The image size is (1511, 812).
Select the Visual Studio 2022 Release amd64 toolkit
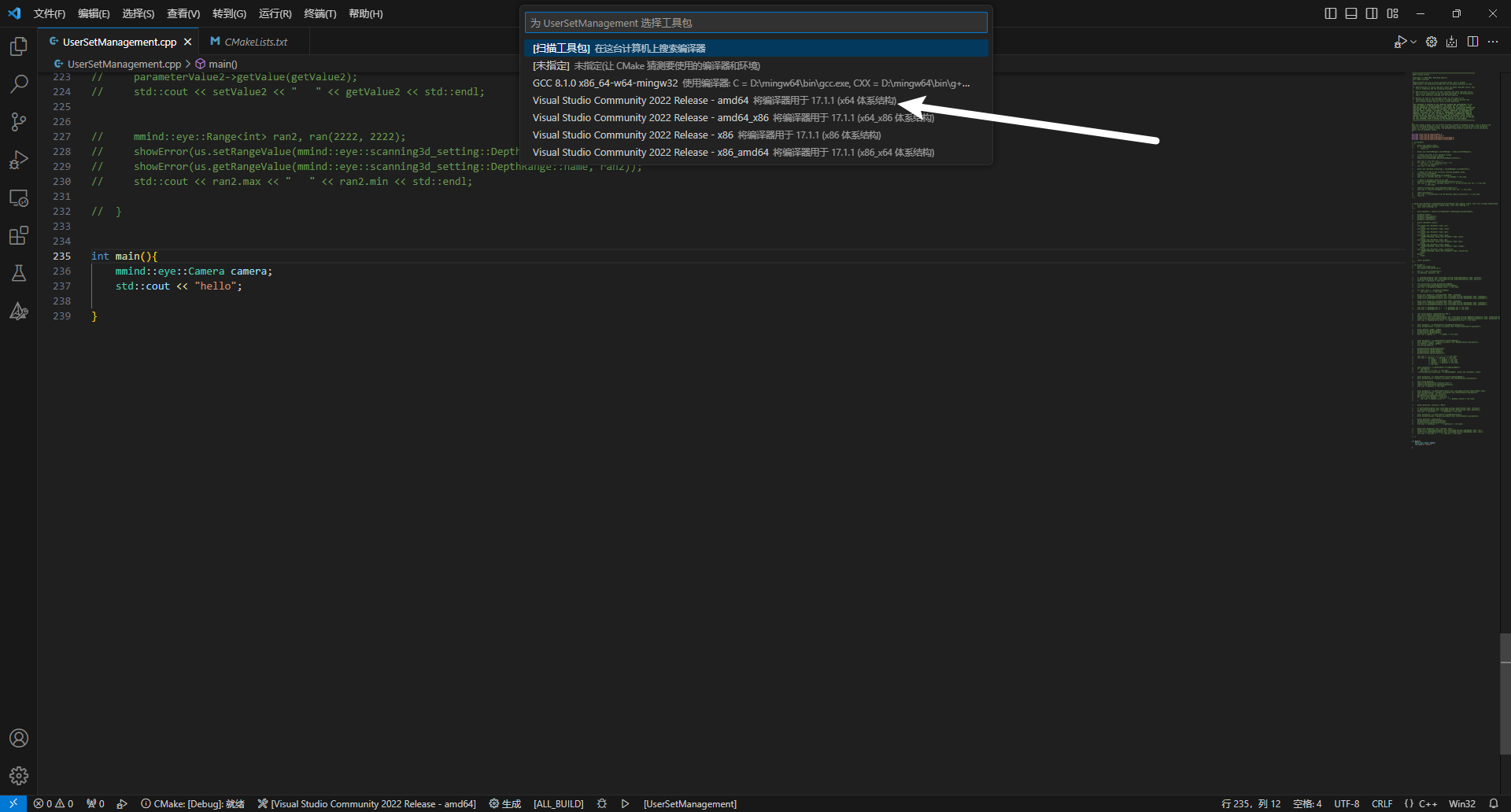point(677,100)
